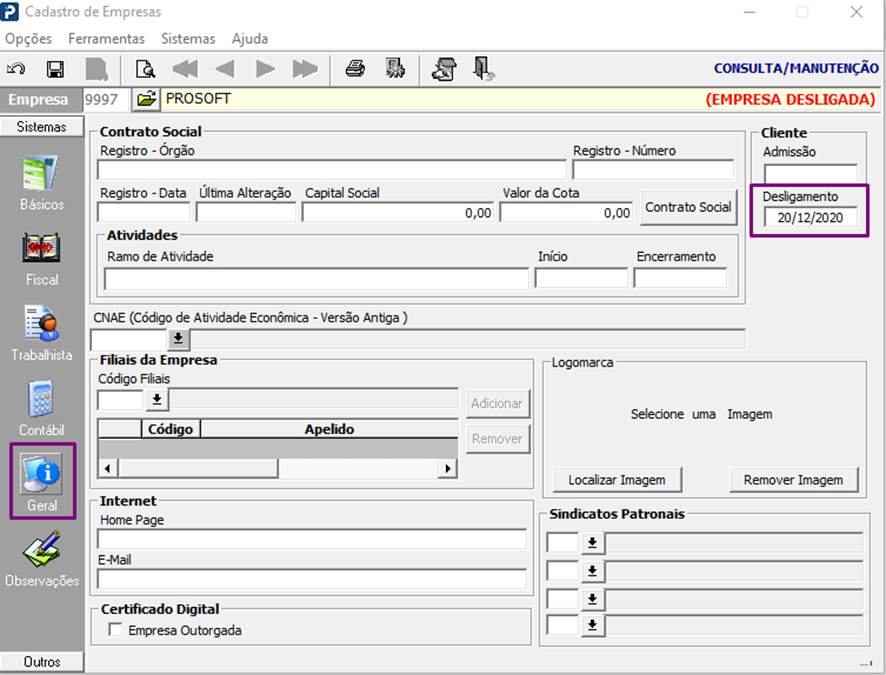886x675 pixels.
Task: Open the Ferramentas menu
Action: tap(106, 38)
